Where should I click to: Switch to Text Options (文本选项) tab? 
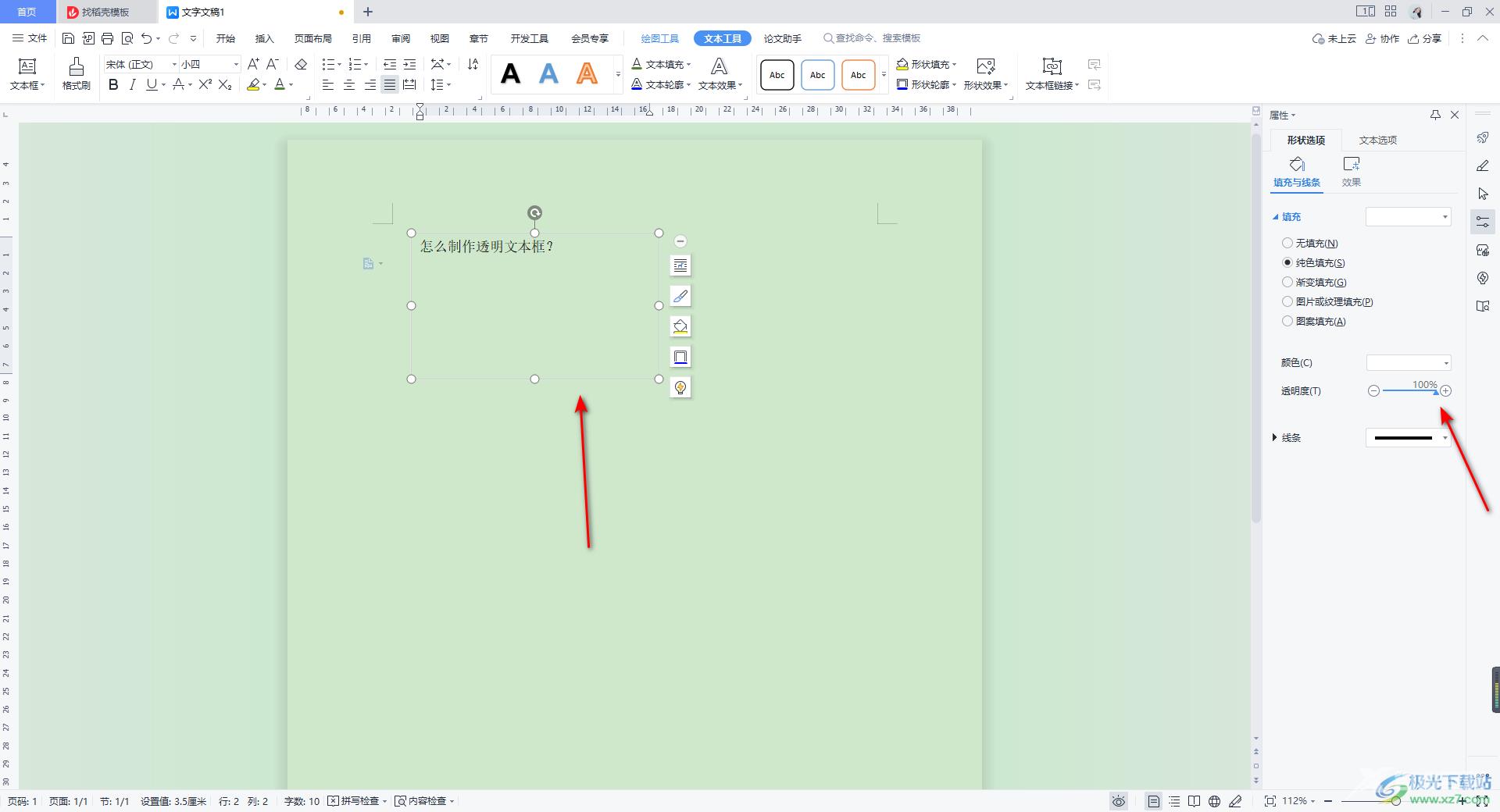coord(1377,140)
